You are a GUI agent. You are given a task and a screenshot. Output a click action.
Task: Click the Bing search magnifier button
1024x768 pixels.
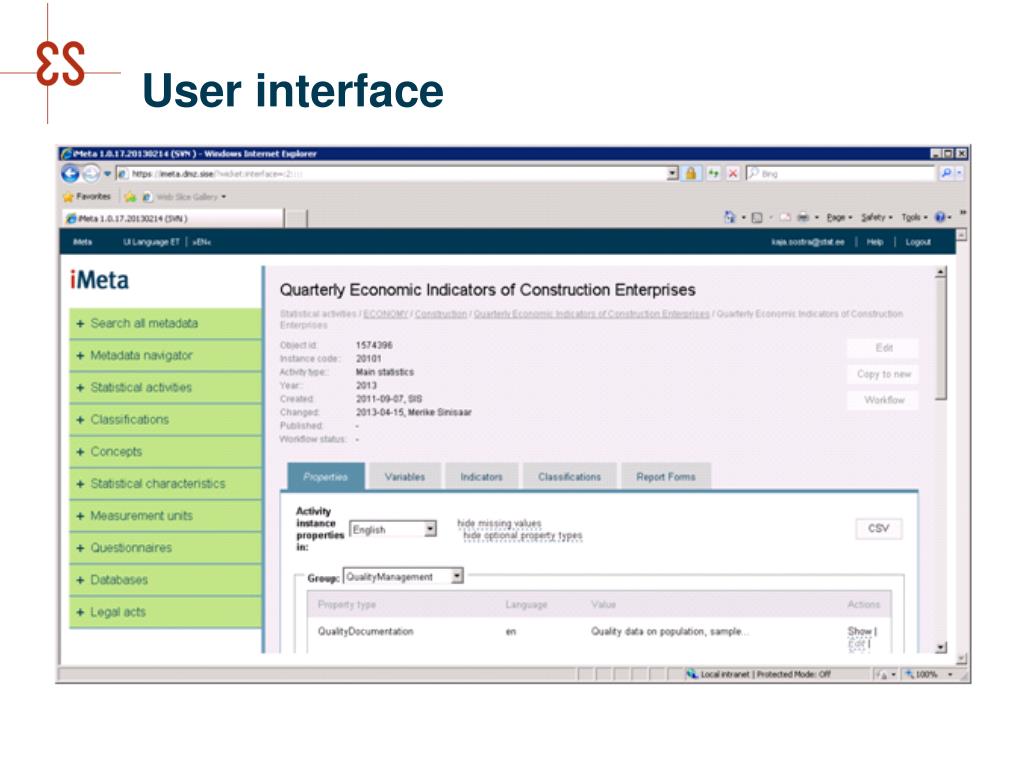[x=946, y=173]
